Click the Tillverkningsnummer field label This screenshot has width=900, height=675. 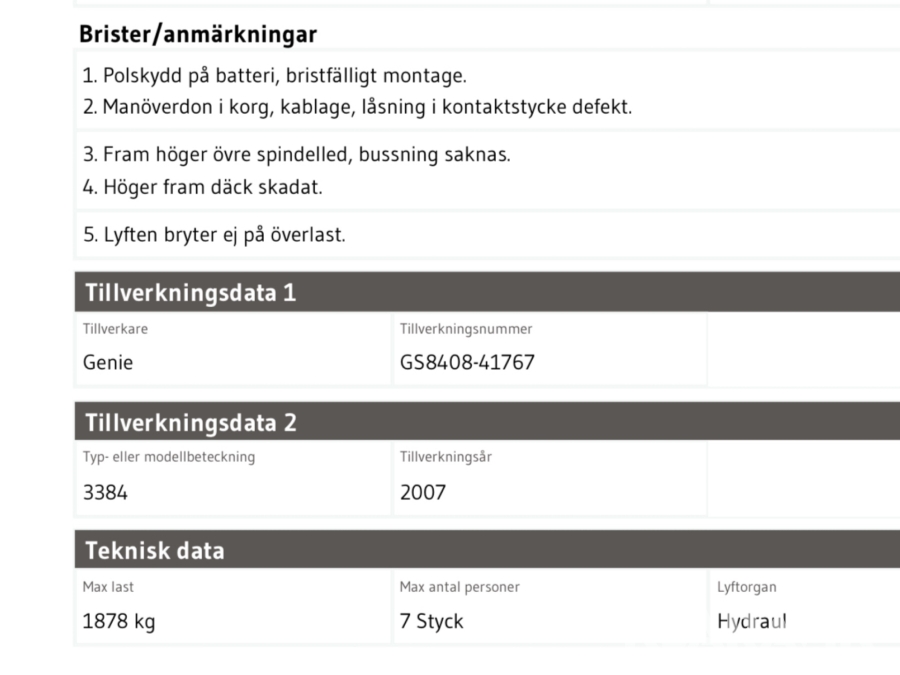pos(466,329)
